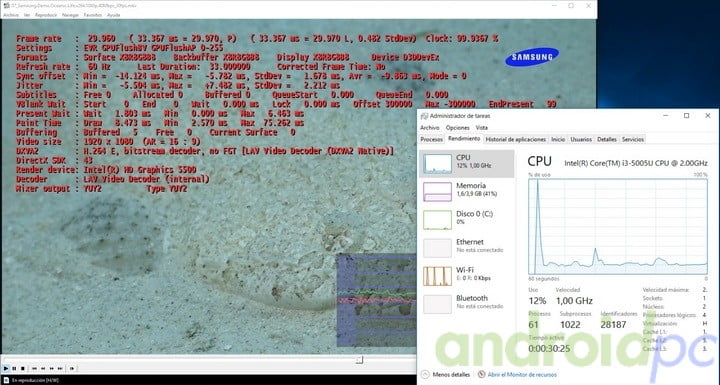This screenshot has width=720, height=385.
Task: Switch to the Usuarios tab
Action: pyautogui.click(x=581, y=139)
